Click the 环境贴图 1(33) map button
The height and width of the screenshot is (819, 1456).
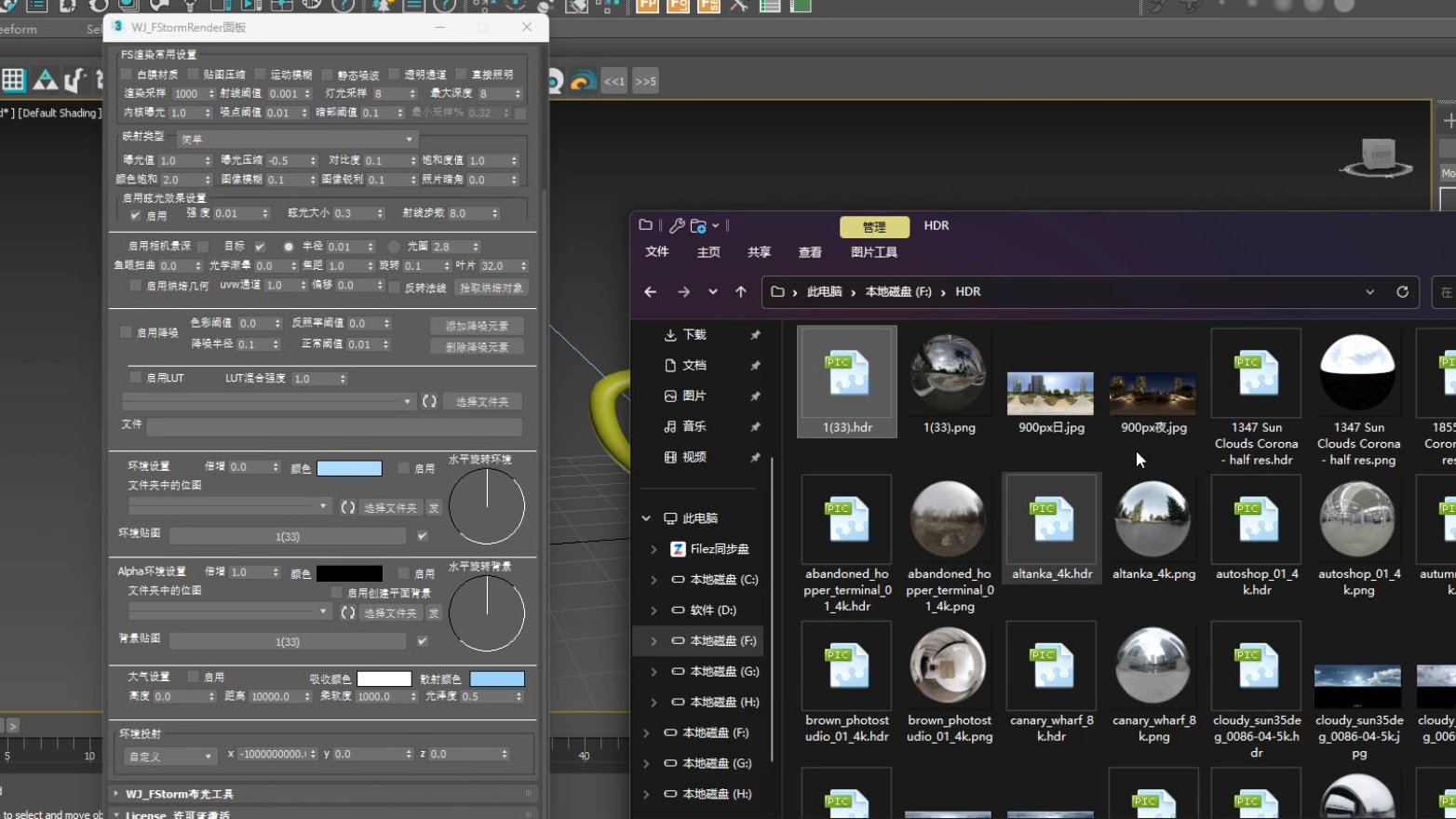point(288,536)
